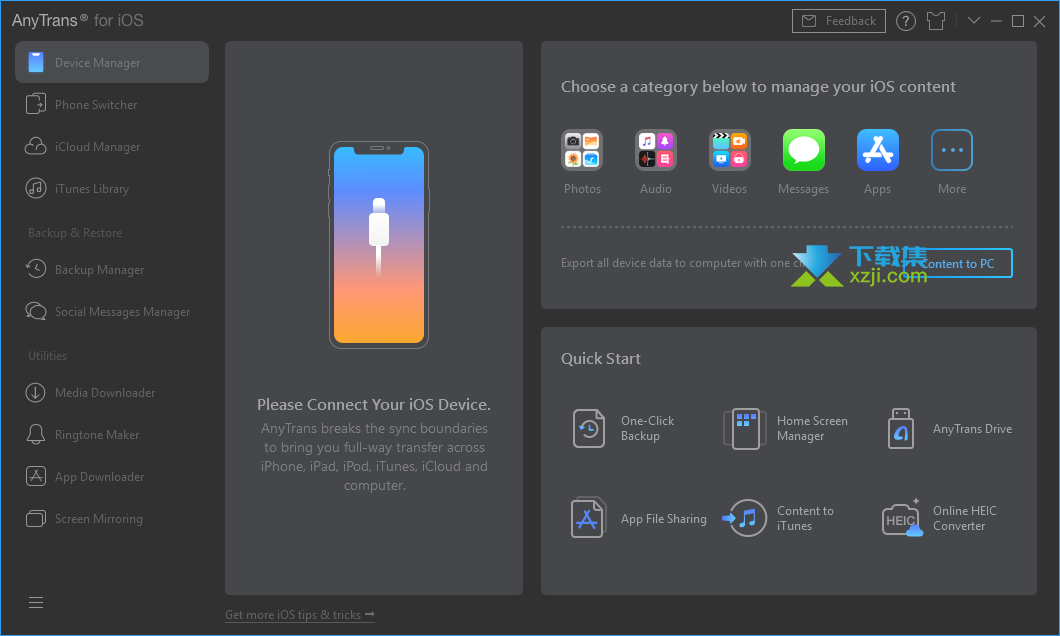Launch AnyTrans Drive
The height and width of the screenshot is (636, 1060).
click(949, 429)
